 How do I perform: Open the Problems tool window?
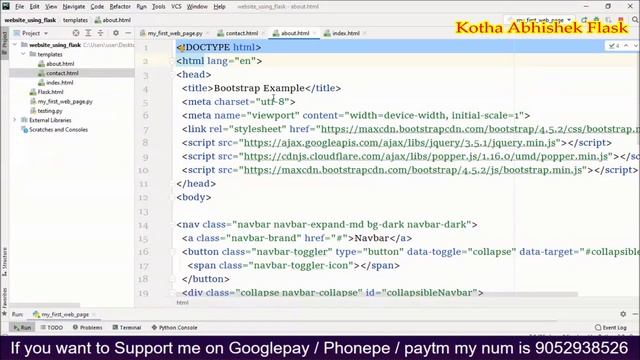(87, 327)
